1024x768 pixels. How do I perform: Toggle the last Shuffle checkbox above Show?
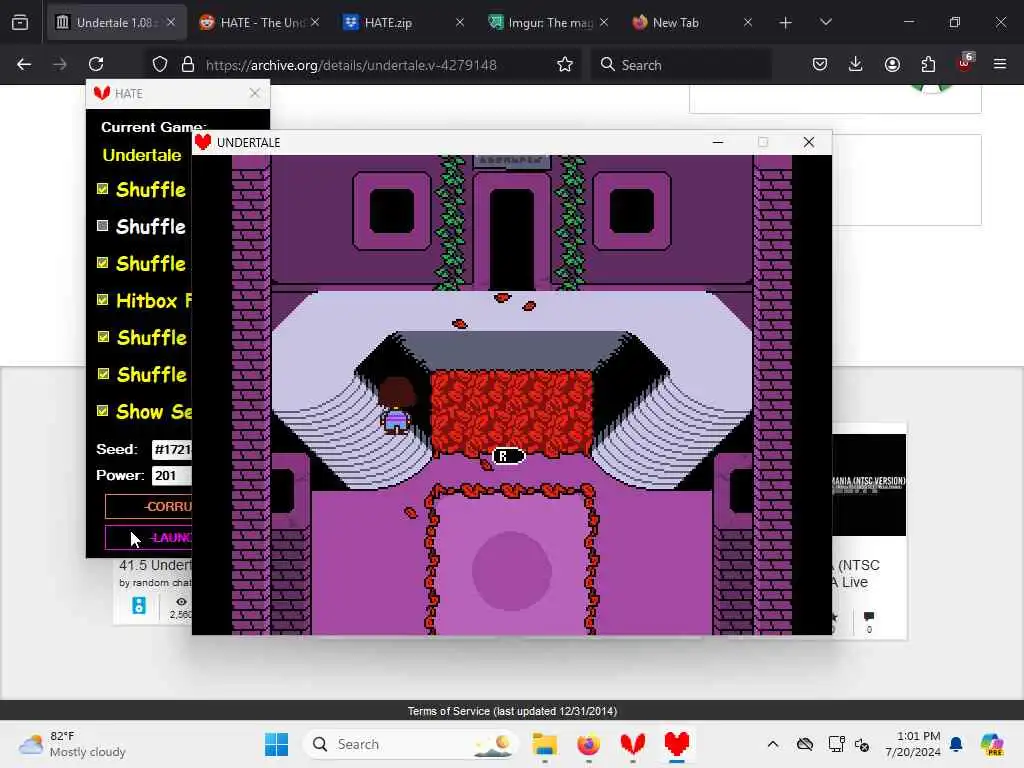(103, 374)
